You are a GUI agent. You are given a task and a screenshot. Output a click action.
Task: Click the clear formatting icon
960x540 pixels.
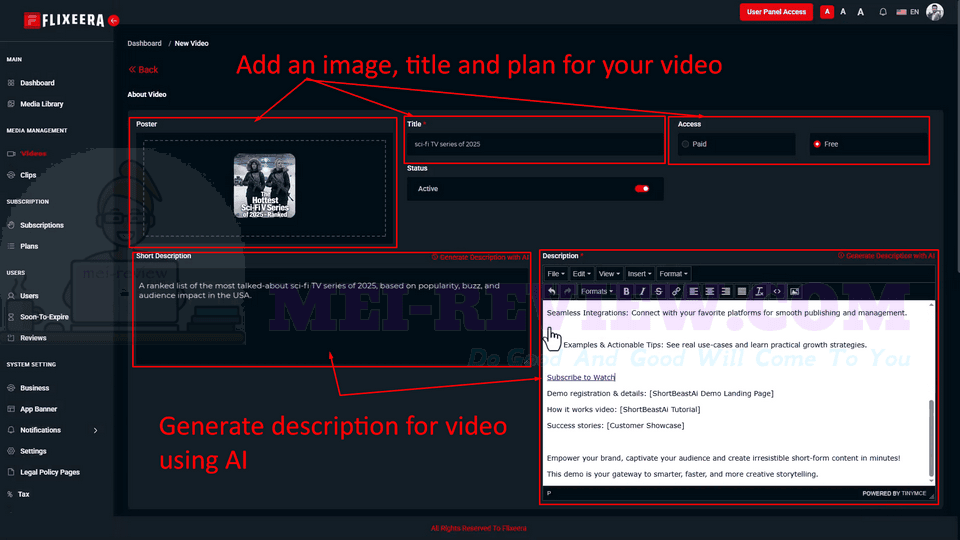pos(759,291)
